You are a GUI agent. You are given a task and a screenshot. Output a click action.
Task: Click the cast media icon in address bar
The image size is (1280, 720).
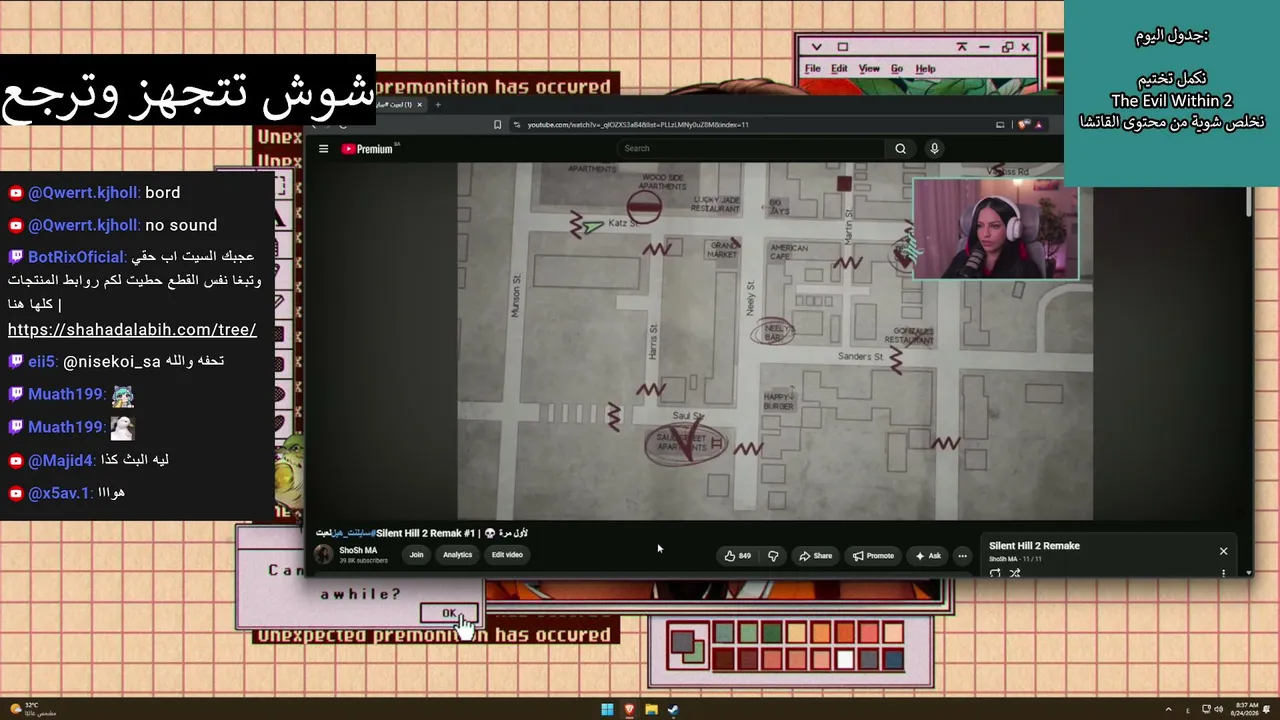(x=1000, y=125)
